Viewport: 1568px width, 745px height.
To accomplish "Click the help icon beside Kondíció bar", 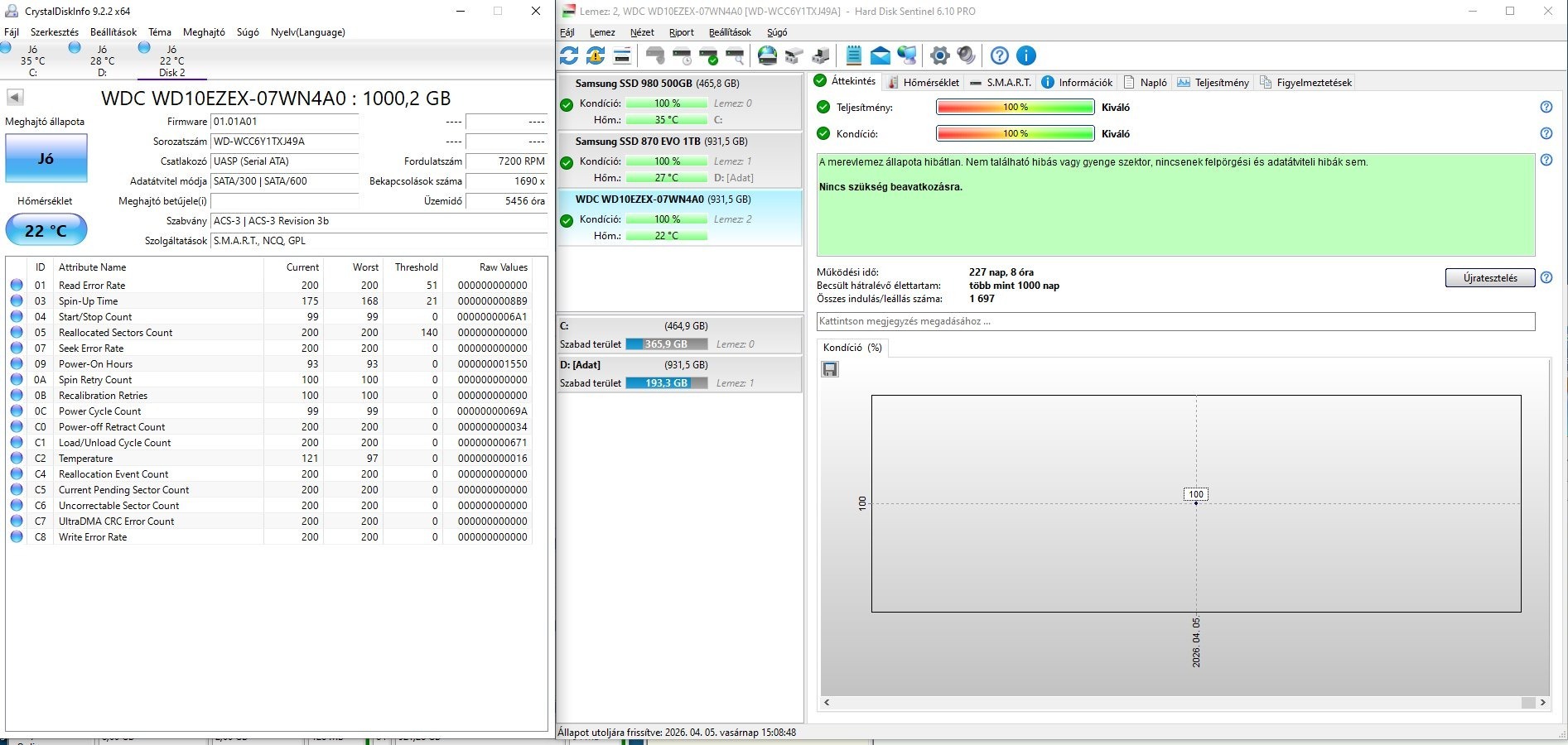I will [x=1546, y=133].
